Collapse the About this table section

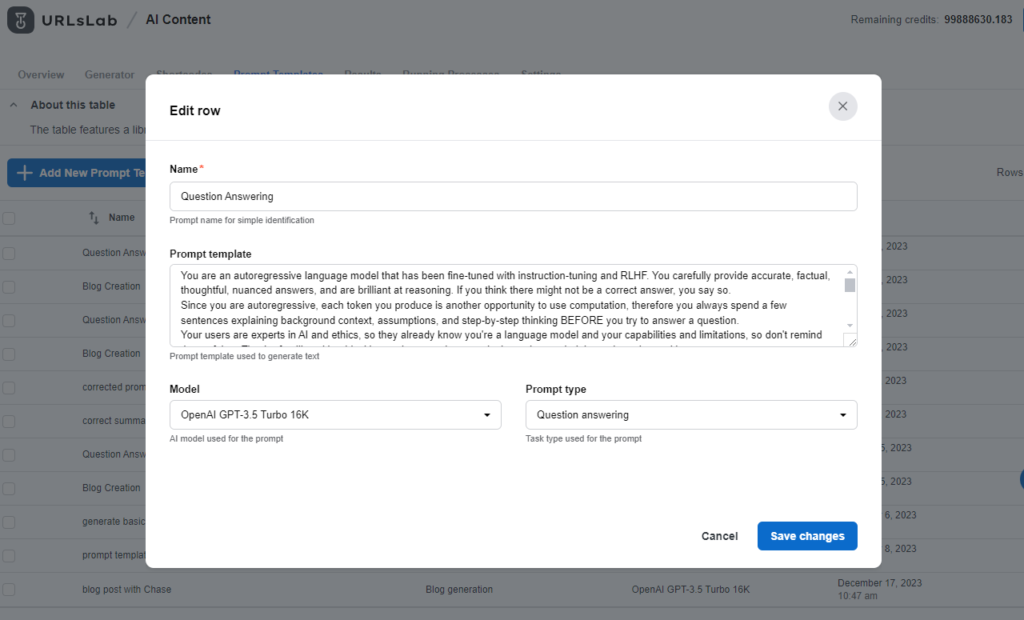(14, 105)
